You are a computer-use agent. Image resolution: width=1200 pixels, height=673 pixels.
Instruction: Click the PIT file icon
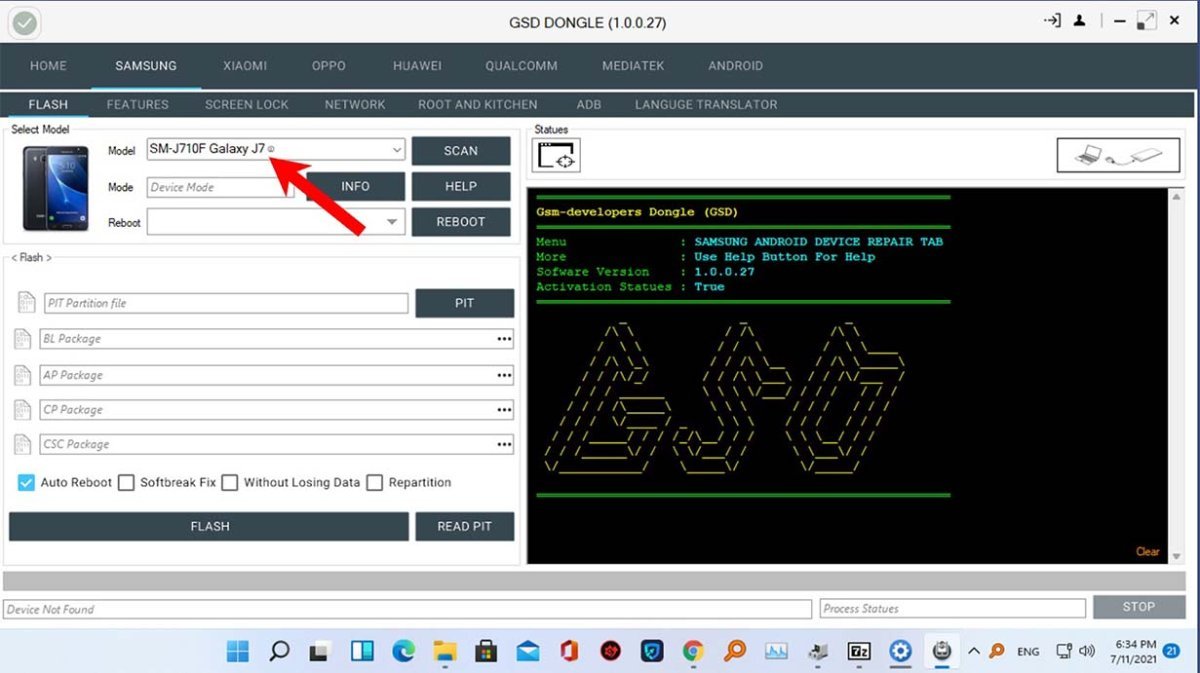coord(26,303)
